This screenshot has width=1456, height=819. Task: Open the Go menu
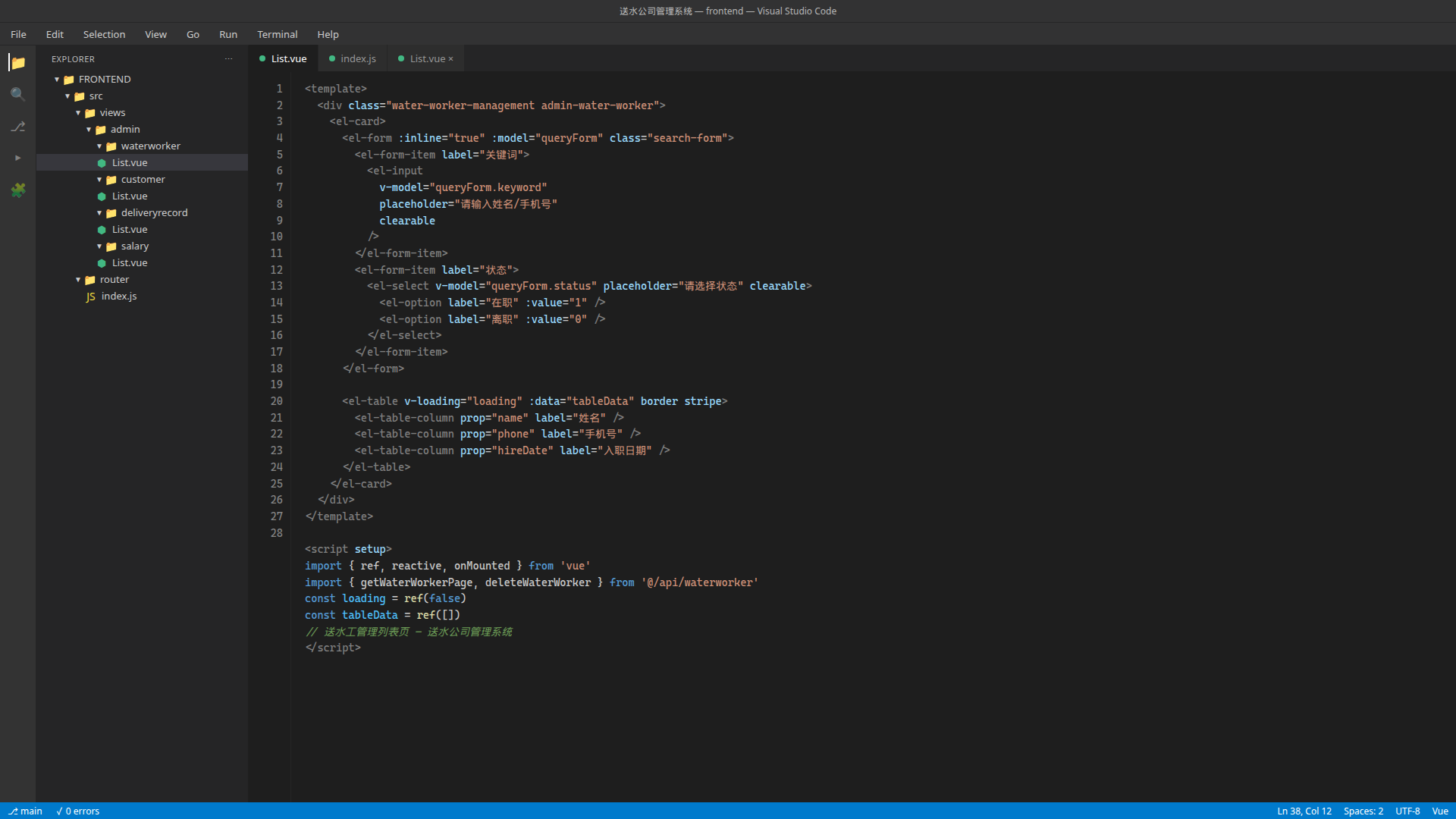(x=193, y=35)
